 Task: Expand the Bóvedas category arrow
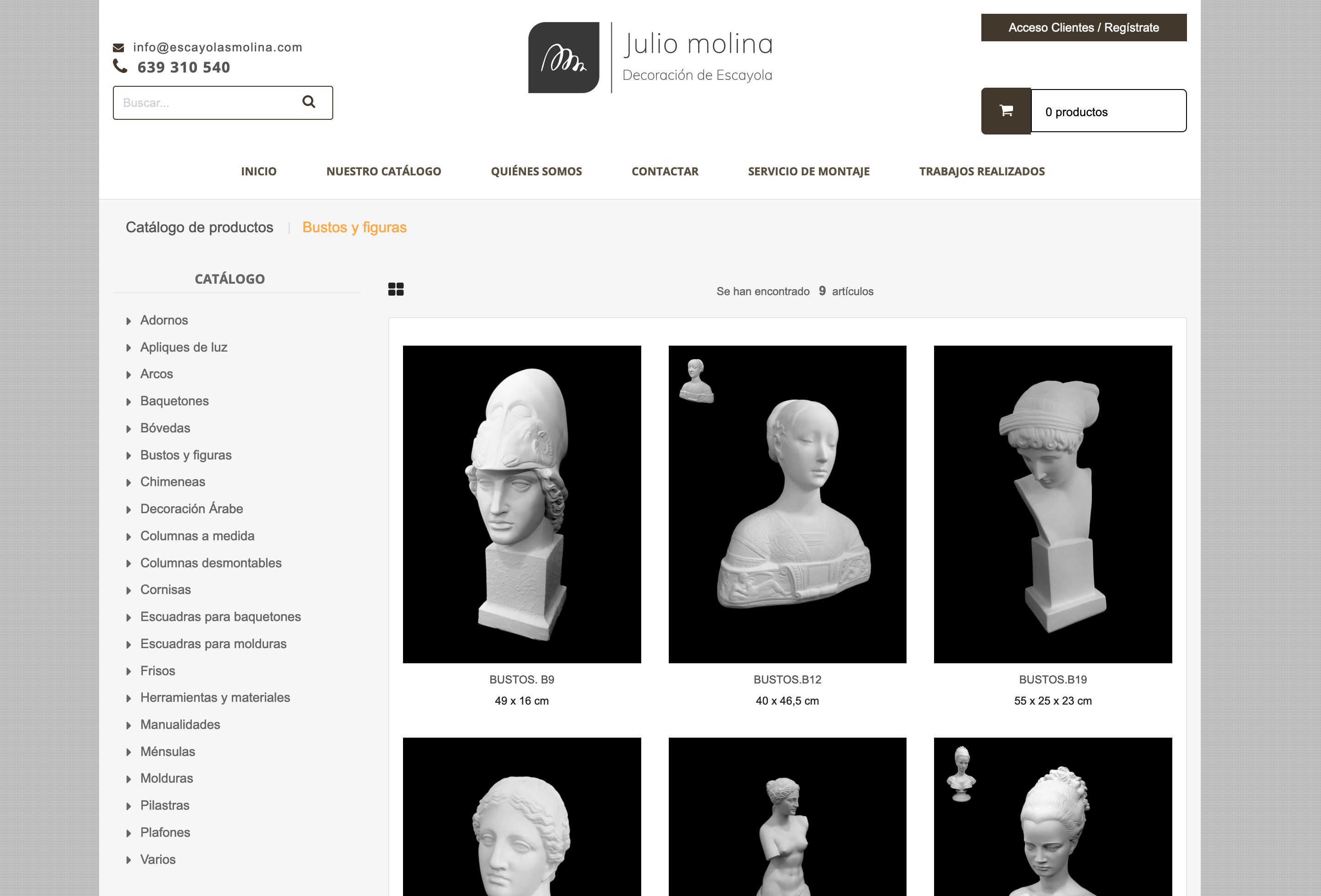click(129, 429)
